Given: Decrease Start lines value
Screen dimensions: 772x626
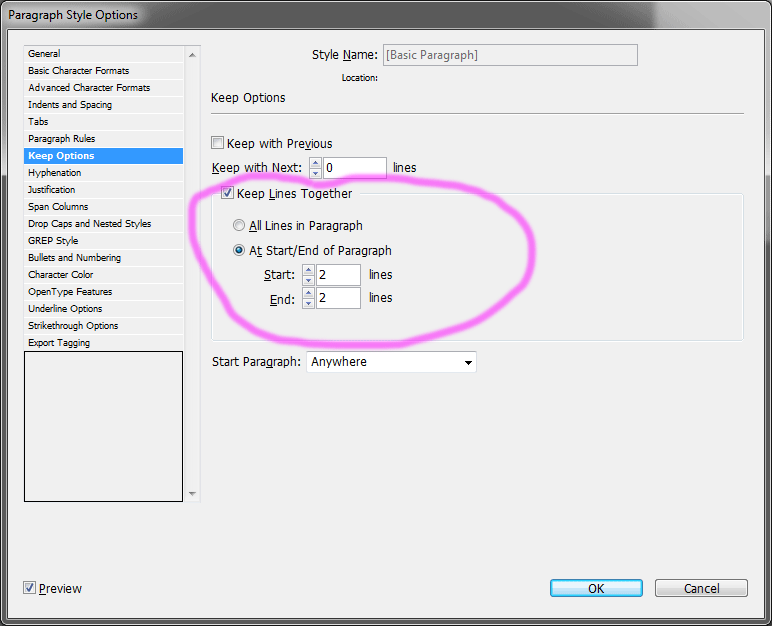Looking at the screenshot, I should [308, 280].
